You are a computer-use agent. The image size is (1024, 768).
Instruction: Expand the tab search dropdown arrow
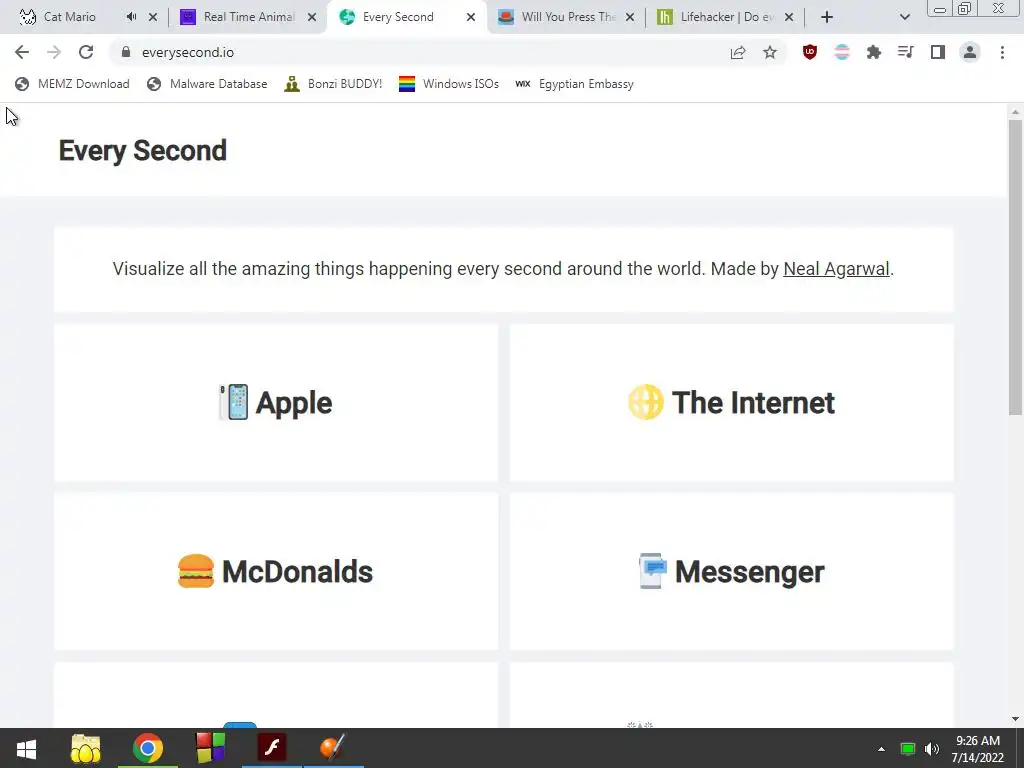point(904,17)
